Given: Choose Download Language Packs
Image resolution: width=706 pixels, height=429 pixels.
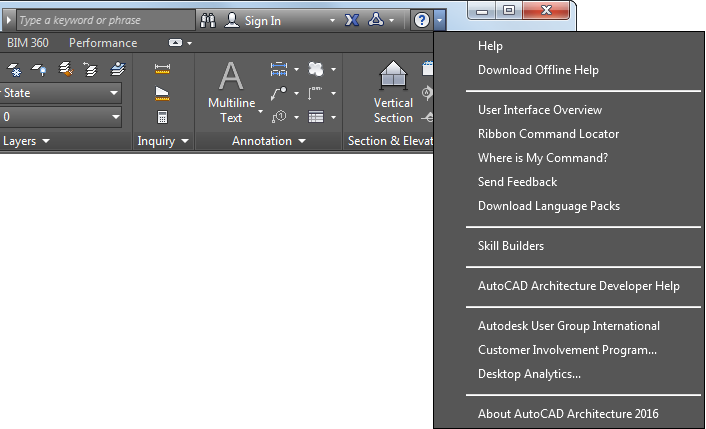Looking at the screenshot, I should click(x=549, y=206).
